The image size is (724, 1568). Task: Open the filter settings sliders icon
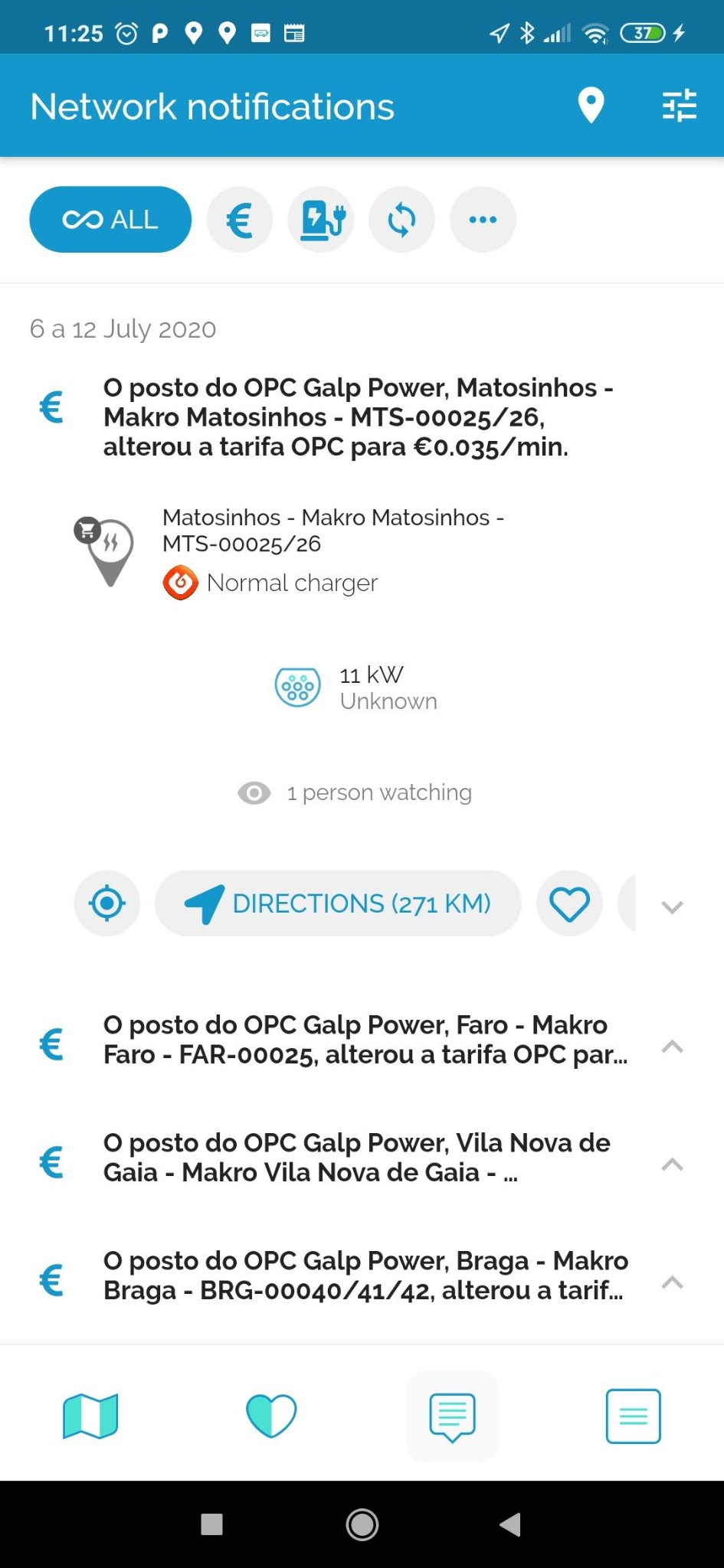679,106
